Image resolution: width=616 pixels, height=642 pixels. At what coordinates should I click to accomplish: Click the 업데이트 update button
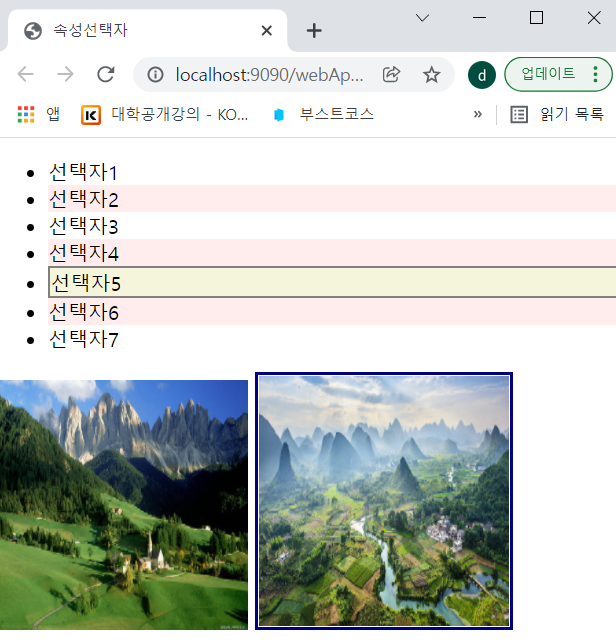548,74
